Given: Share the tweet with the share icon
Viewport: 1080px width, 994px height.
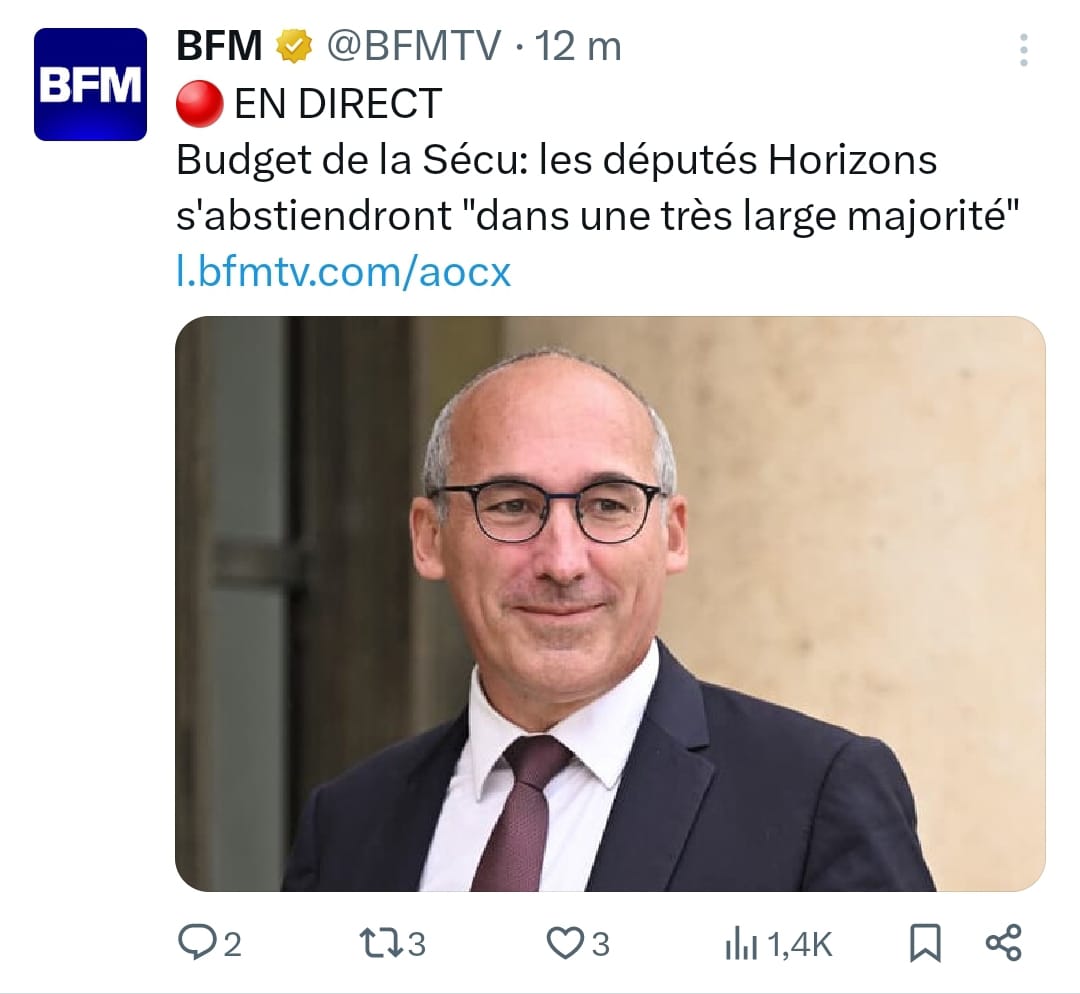Looking at the screenshot, I should (x=1004, y=943).
